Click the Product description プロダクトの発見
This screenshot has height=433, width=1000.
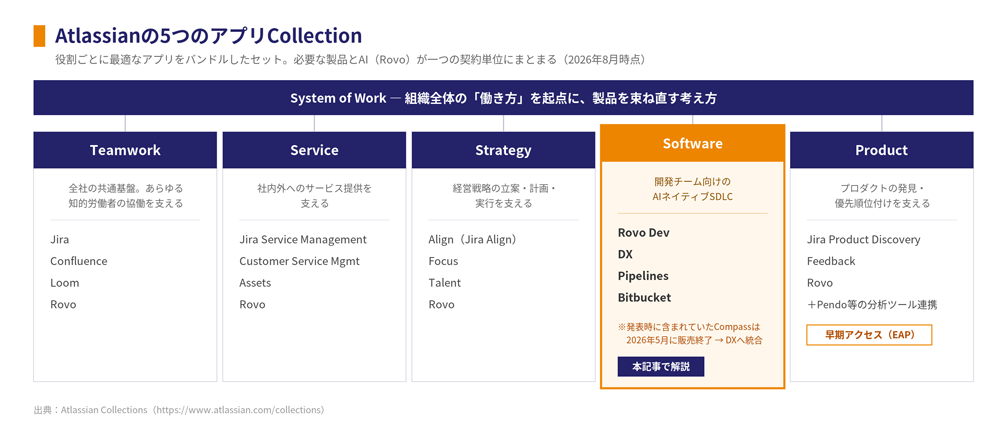pyautogui.click(x=882, y=196)
